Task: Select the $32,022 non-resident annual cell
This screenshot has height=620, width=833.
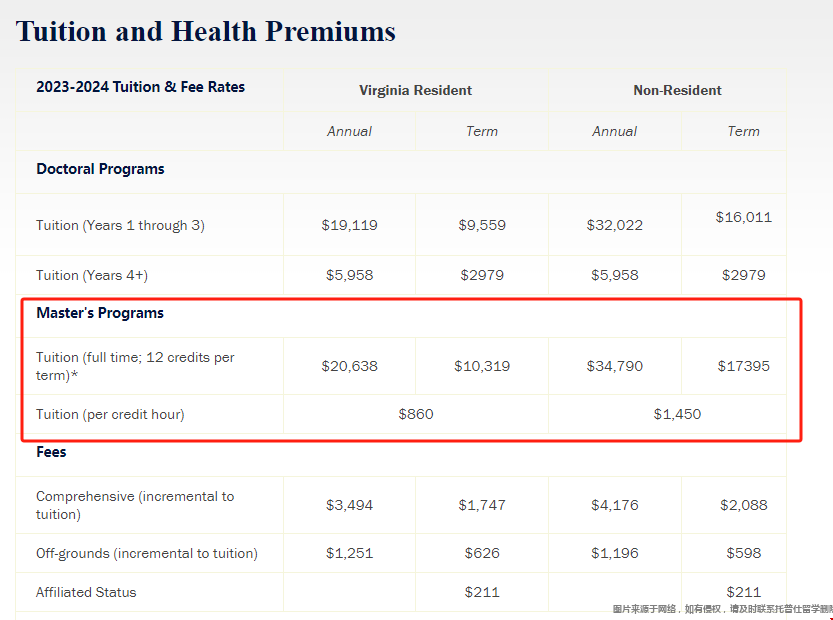Action: tap(615, 225)
